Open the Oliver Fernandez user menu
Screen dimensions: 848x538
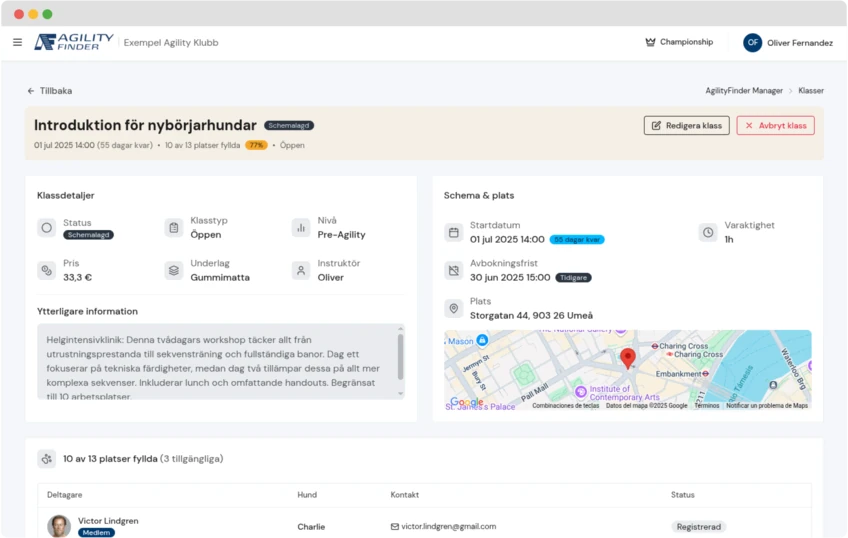pos(788,43)
